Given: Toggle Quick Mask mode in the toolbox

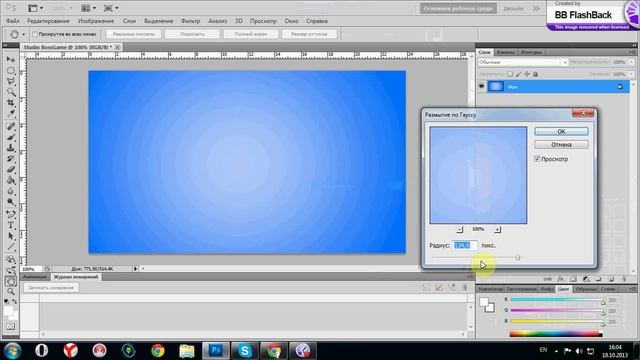Looking at the screenshot, I should (x=11, y=327).
